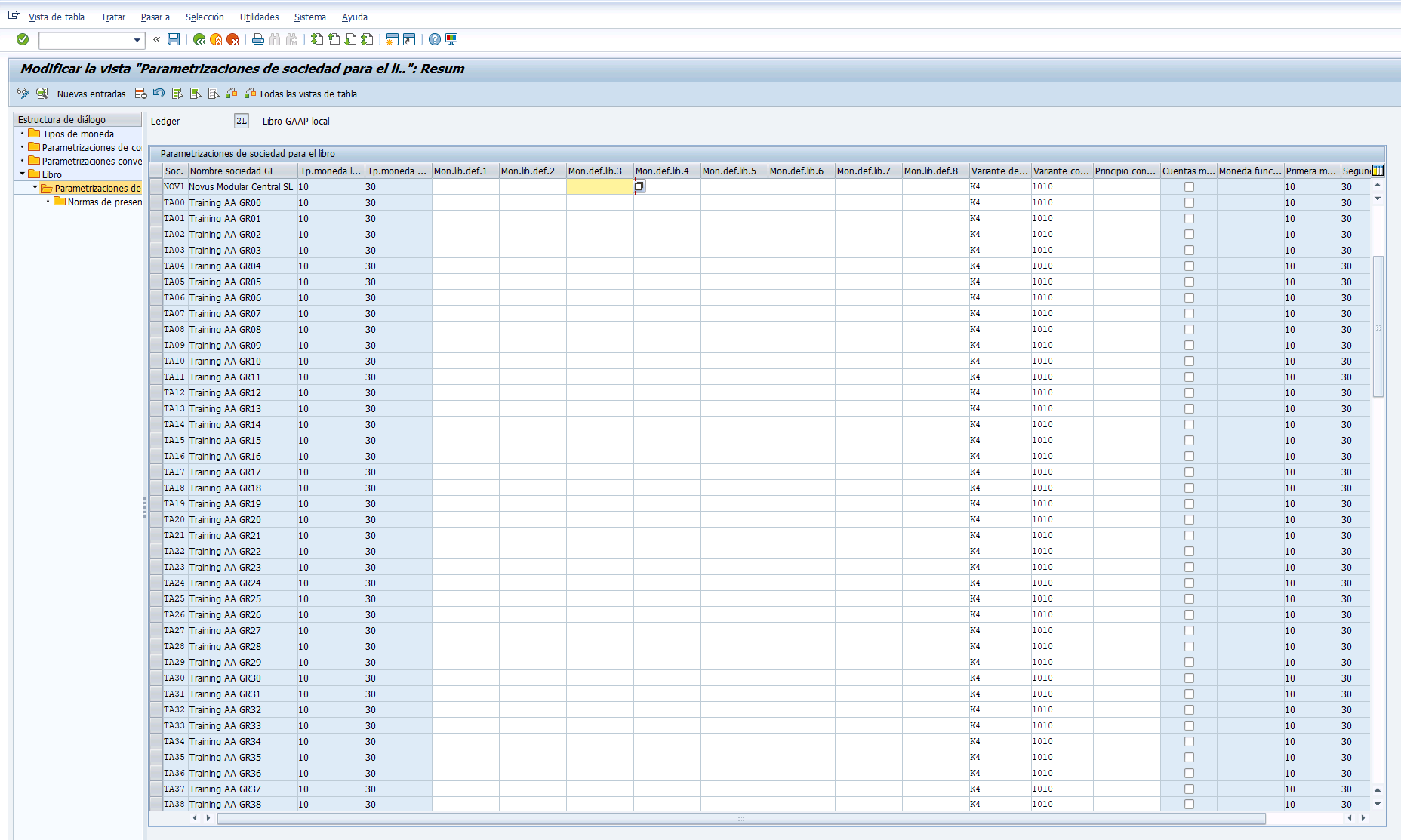Toggle the Cuentas checkbox in row TA20
Screen dimensions: 1401x840
[1189, 520]
